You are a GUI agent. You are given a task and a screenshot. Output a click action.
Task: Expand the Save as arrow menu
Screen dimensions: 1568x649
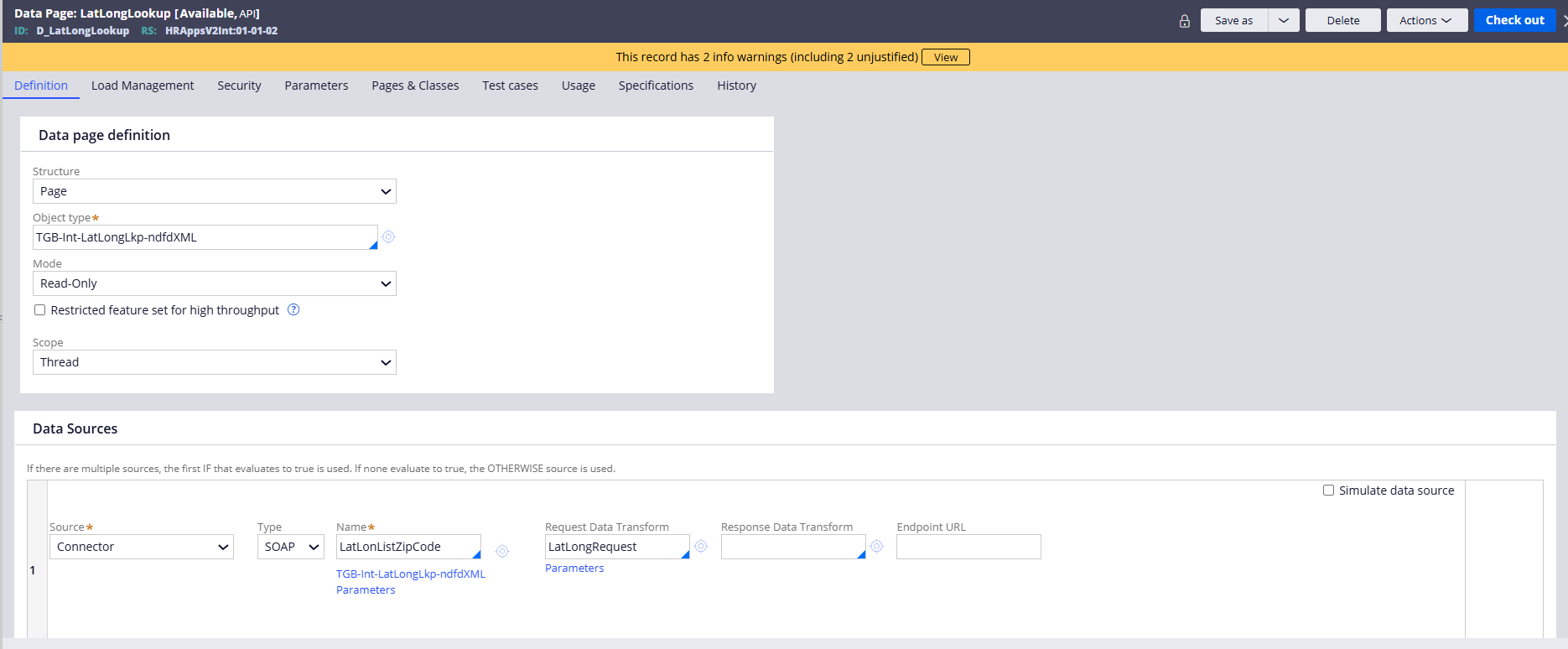1283,21
